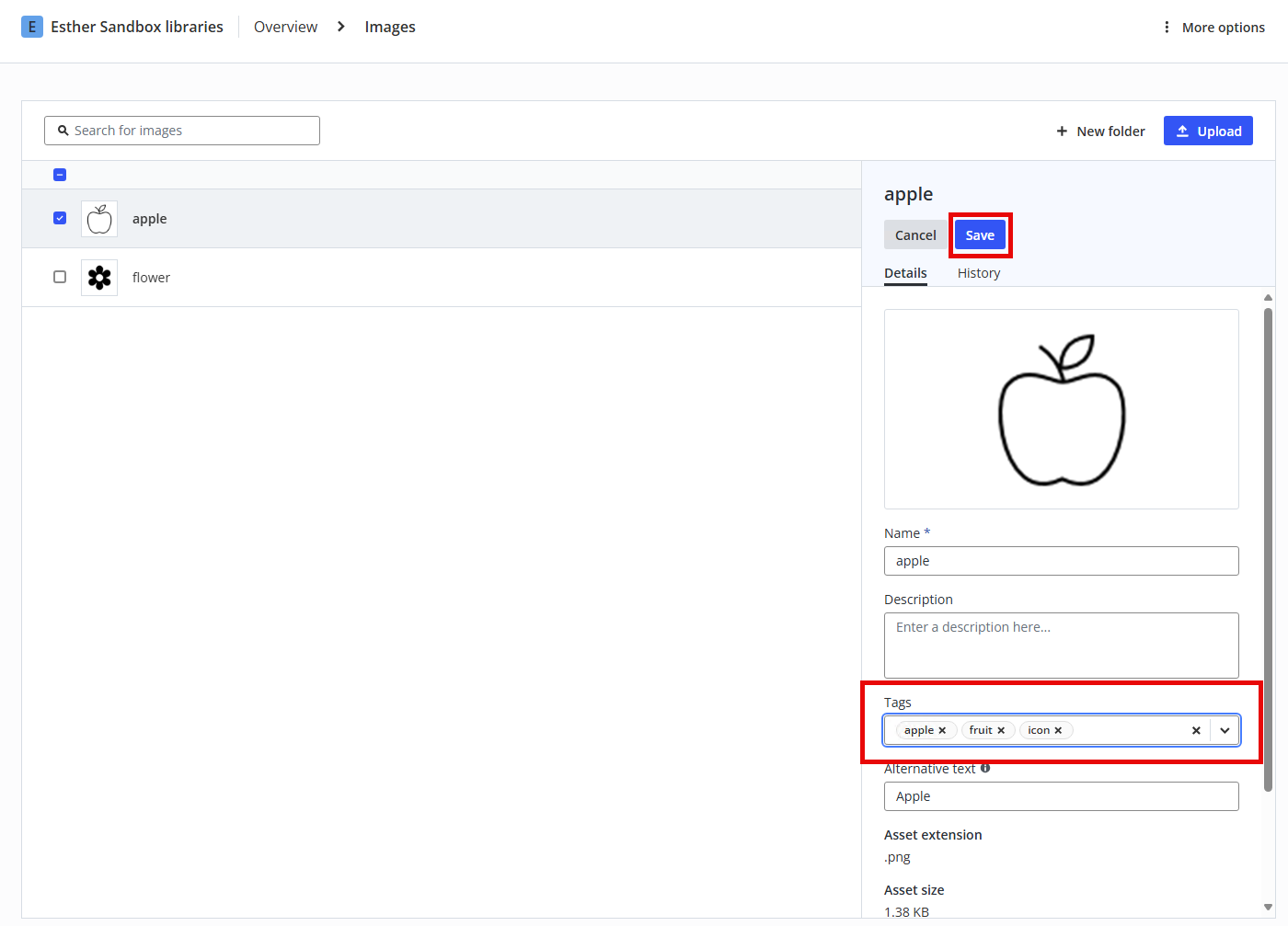Focus the Search for images field
The width and height of the screenshot is (1288, 926).
coord(182,131)
